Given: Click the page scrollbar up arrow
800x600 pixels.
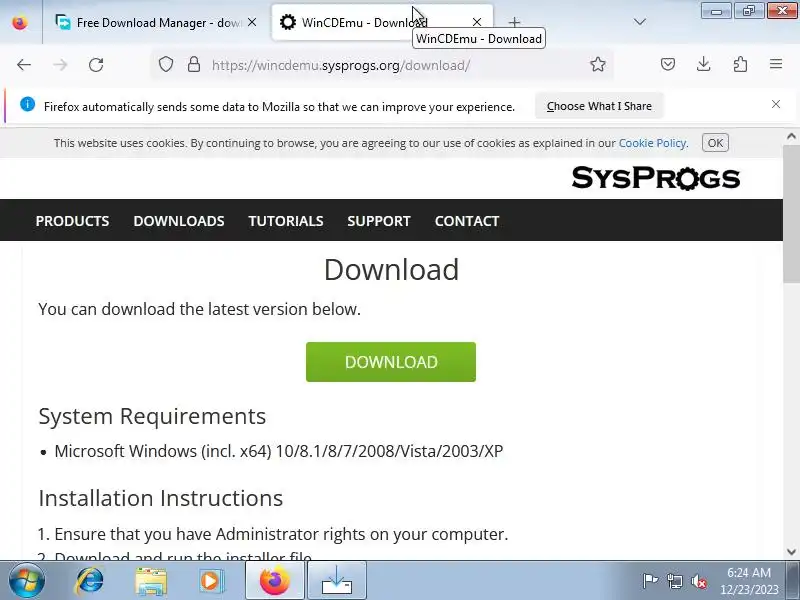Looking at the screenshot, I should (x=791, y=136).
